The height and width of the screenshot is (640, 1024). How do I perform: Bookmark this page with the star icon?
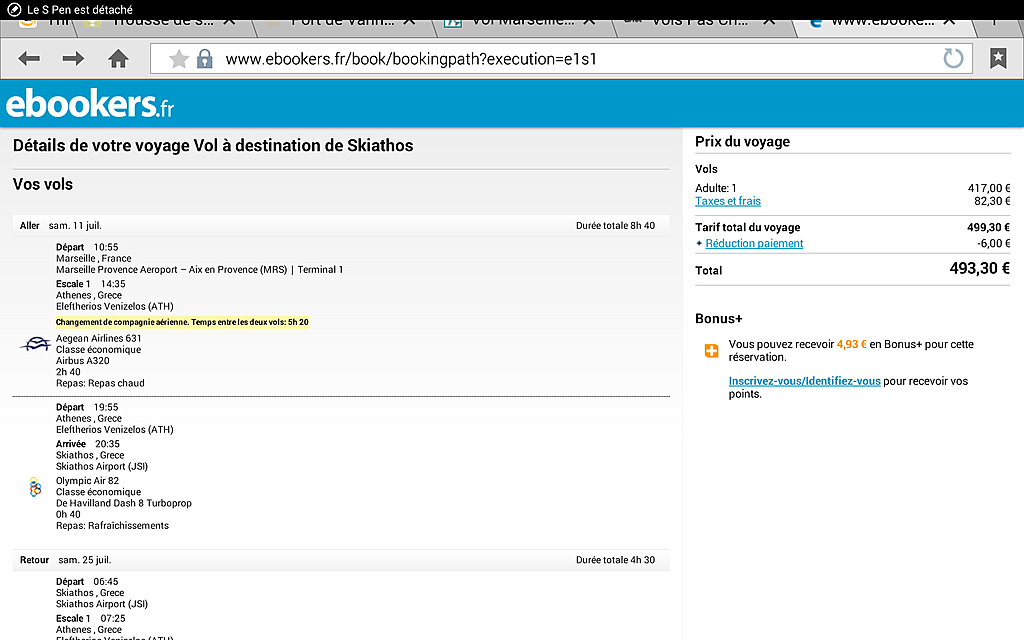[178, 59]
